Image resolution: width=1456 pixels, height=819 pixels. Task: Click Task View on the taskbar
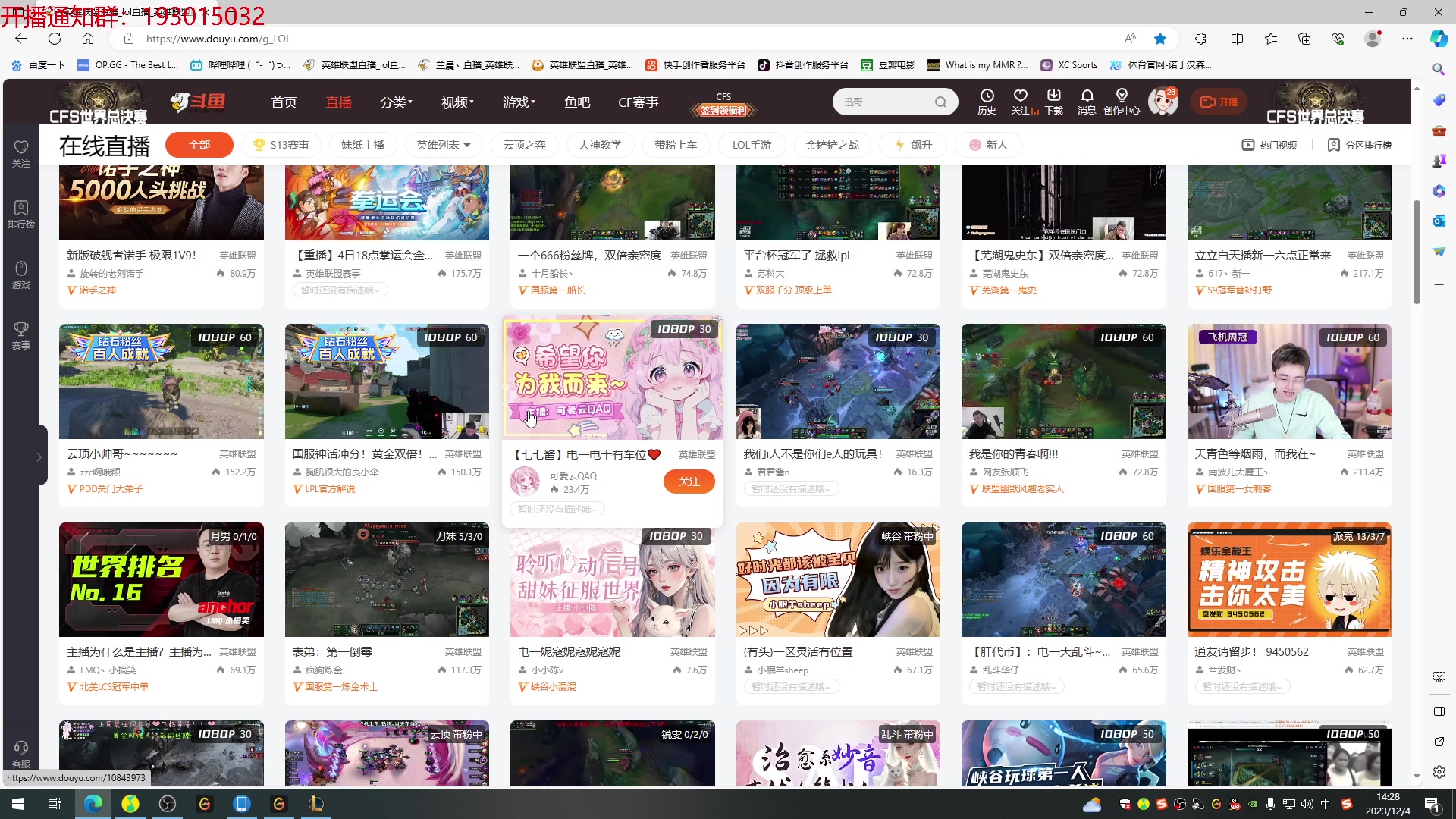55,804
